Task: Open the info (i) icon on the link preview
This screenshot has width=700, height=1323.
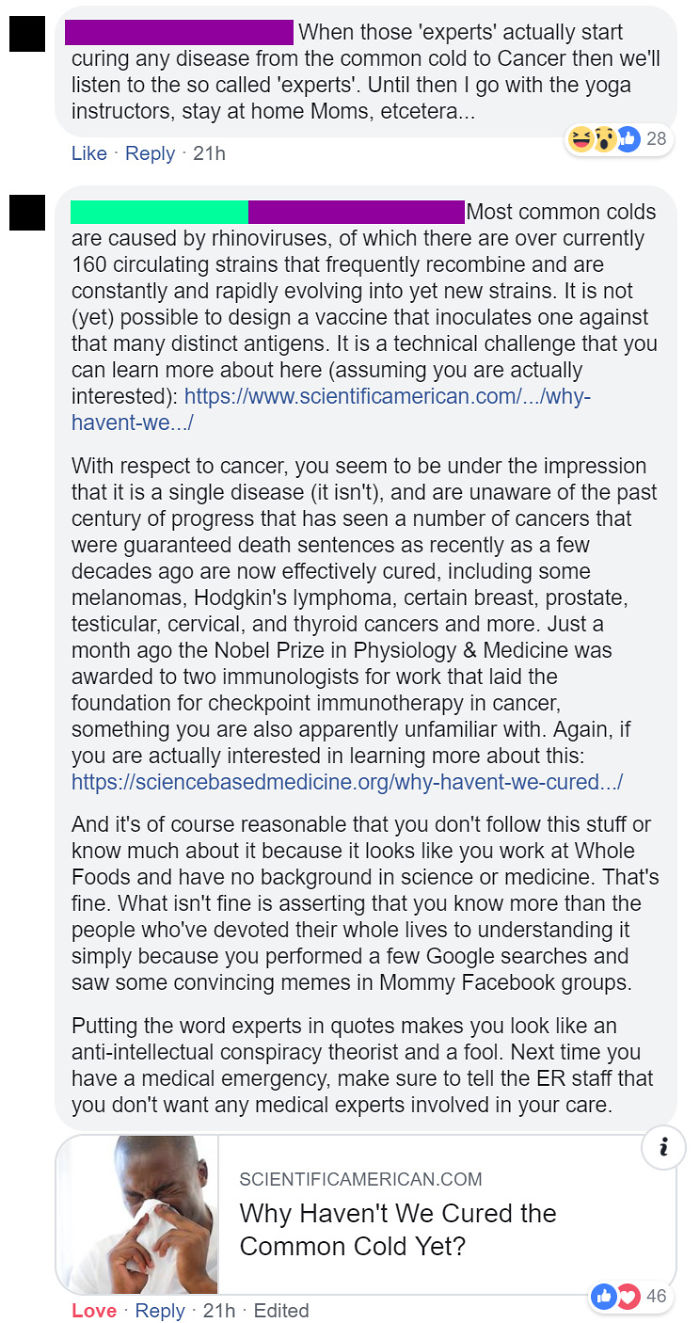Action: [663, 1148]
